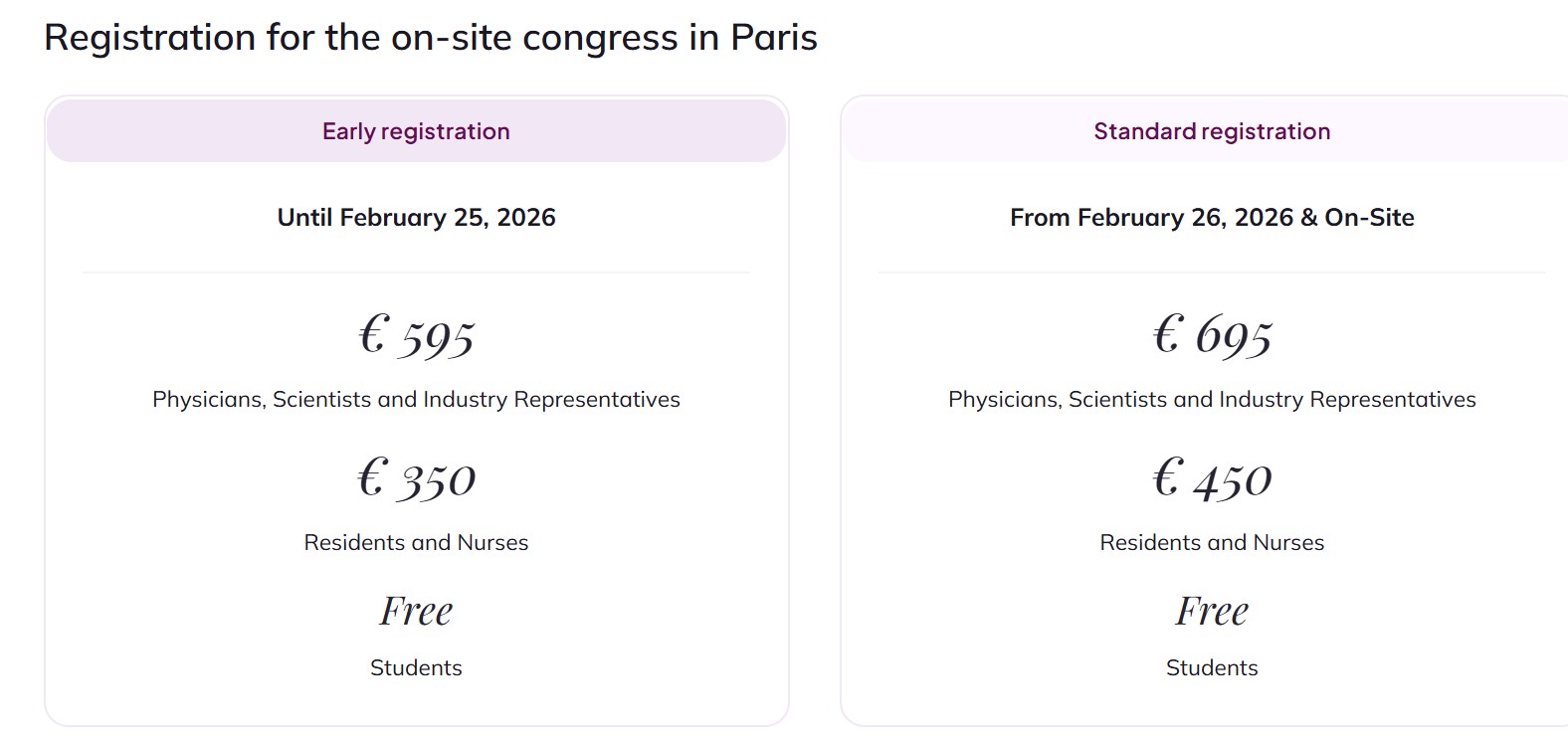
Task: Click Students label in Standard registration card
Action: click(1211, 668)
